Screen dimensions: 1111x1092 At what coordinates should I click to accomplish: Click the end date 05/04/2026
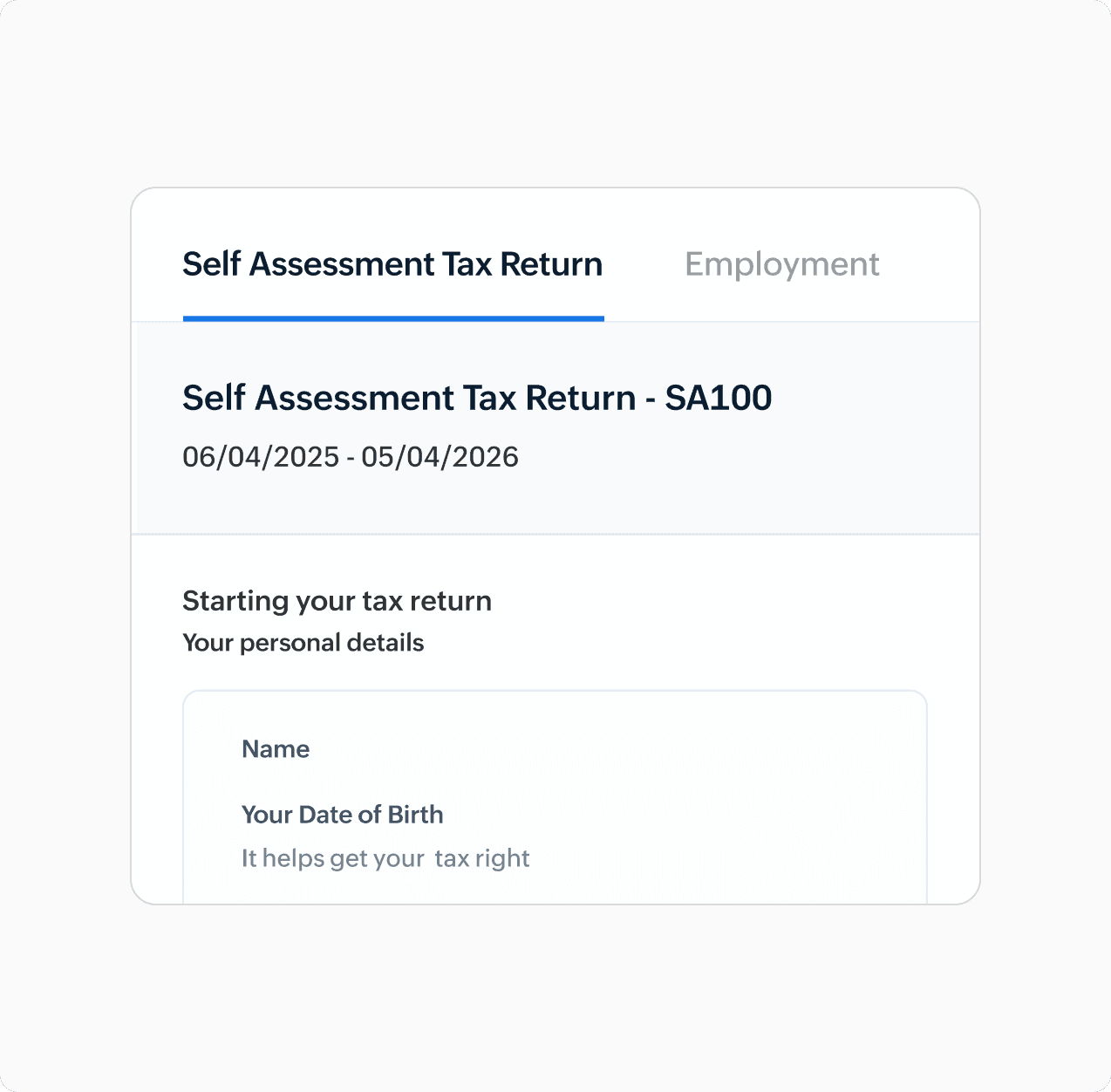pyautogui.click(x=440, y=457)
